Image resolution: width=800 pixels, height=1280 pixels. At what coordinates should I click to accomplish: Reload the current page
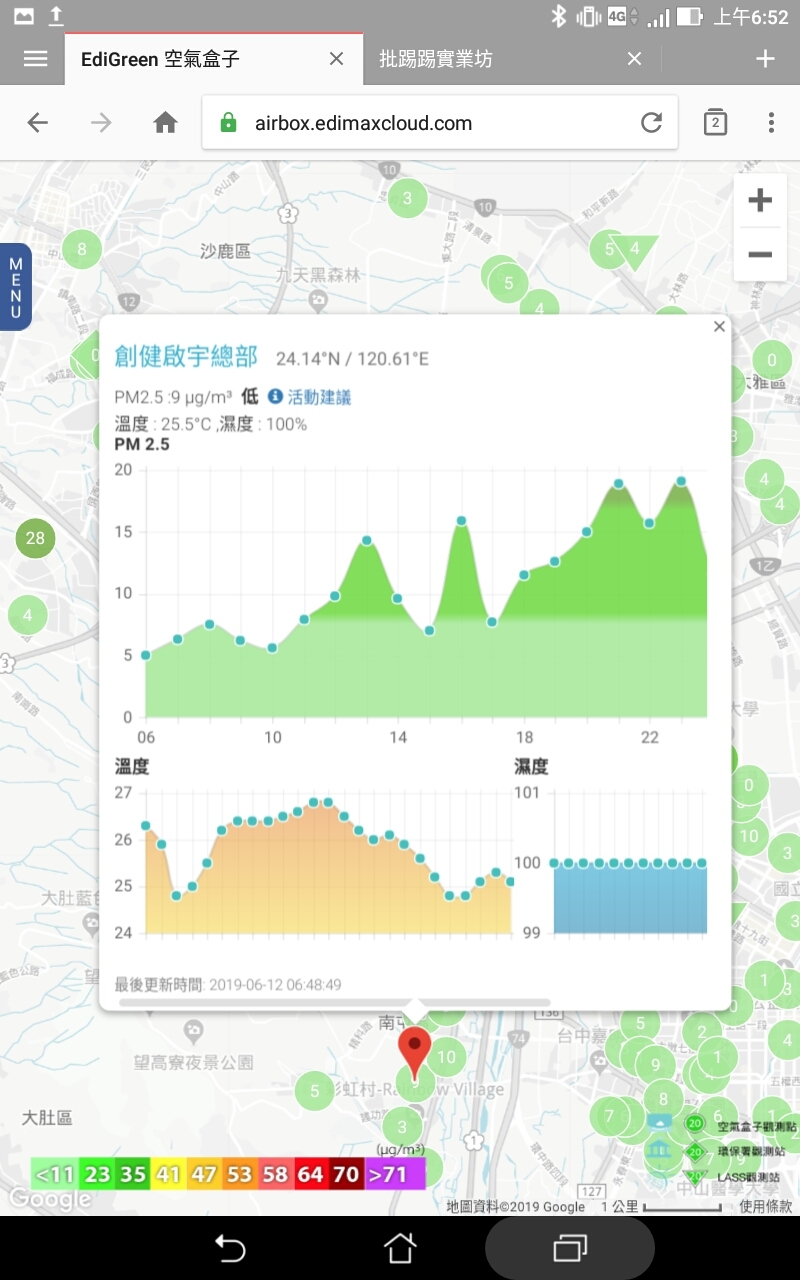[651, 123]
